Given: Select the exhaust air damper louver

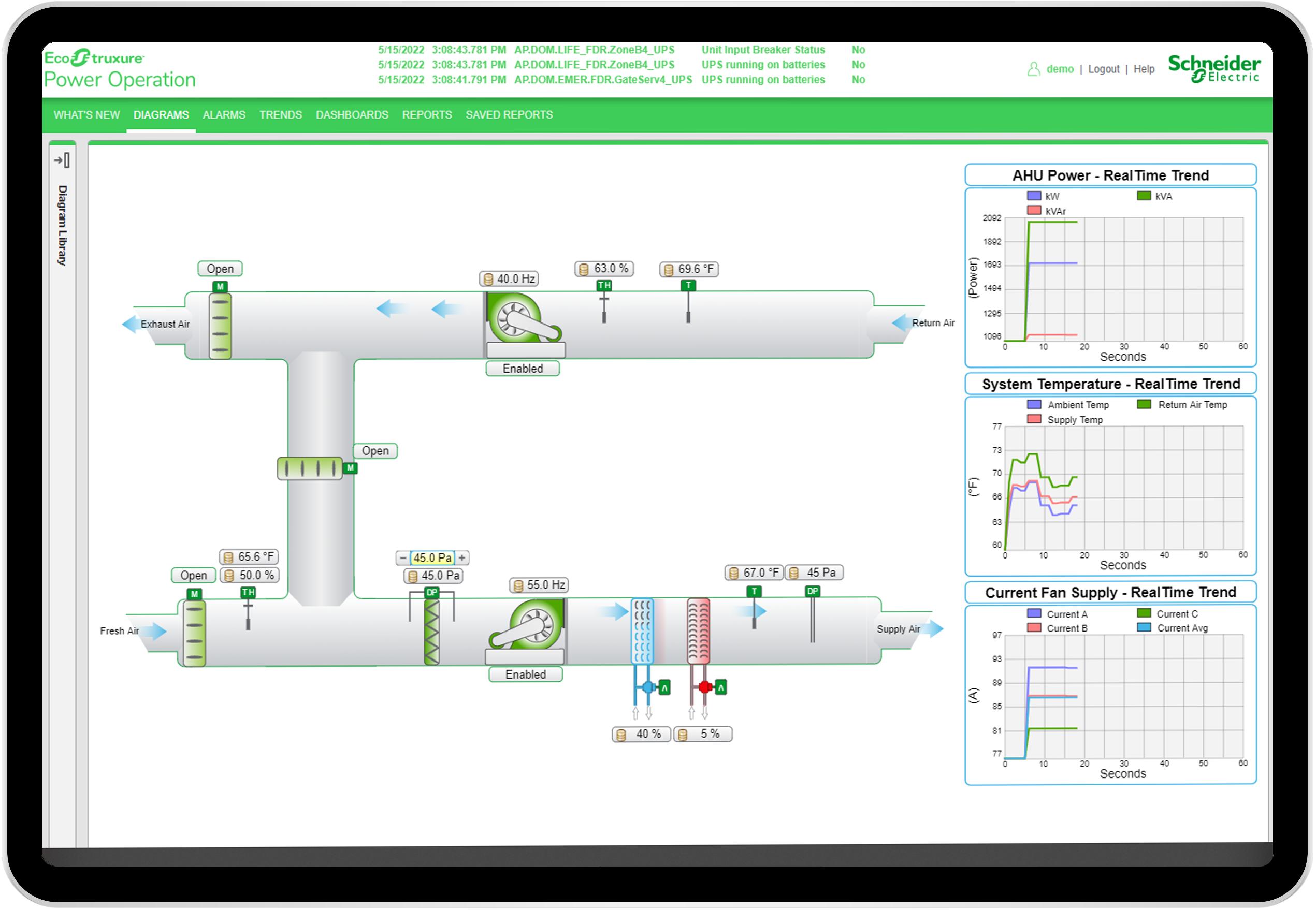Looking at the screenshot, I should (220, 326).
